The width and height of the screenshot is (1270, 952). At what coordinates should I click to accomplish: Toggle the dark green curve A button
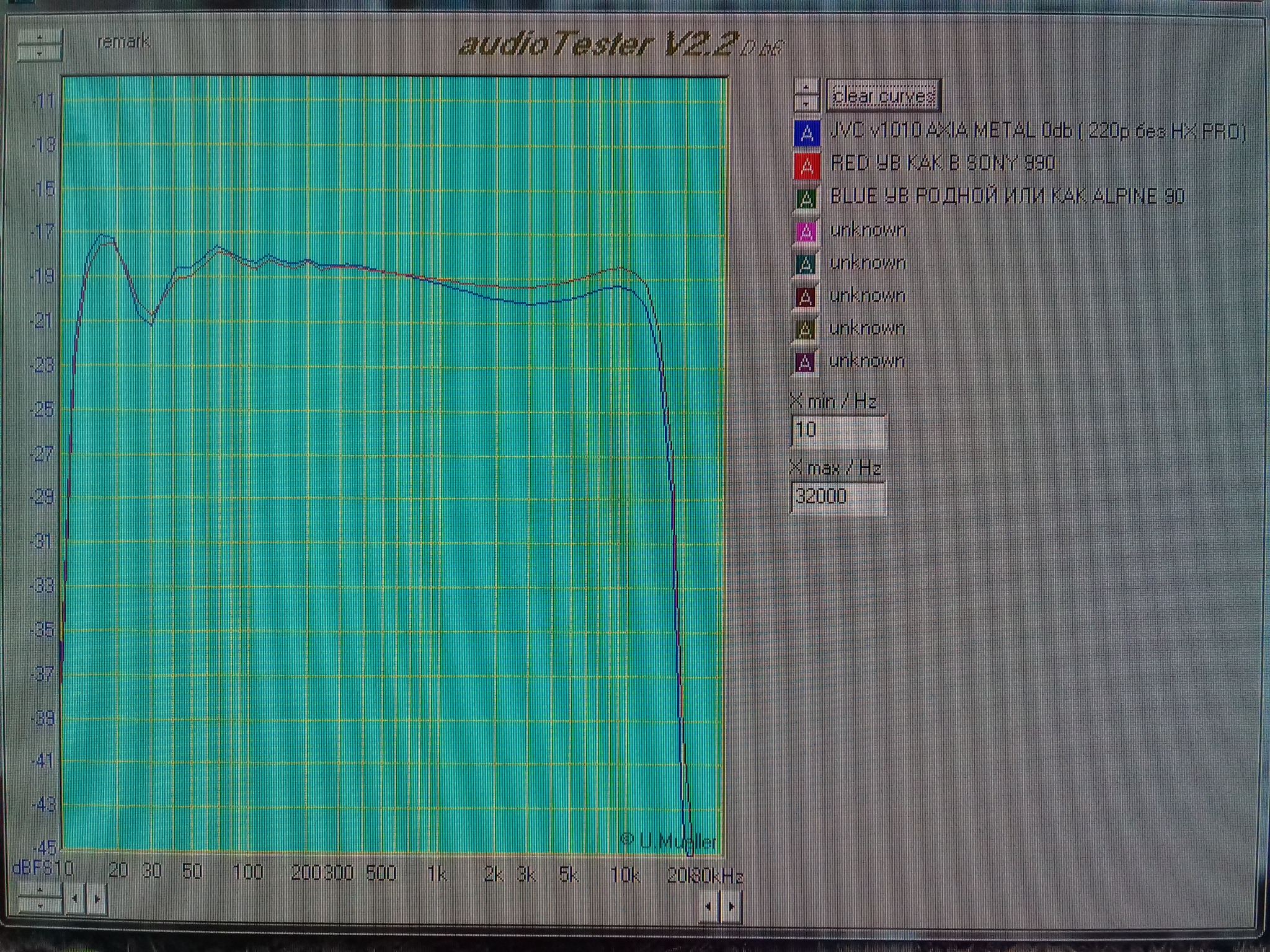click(806, 198)
